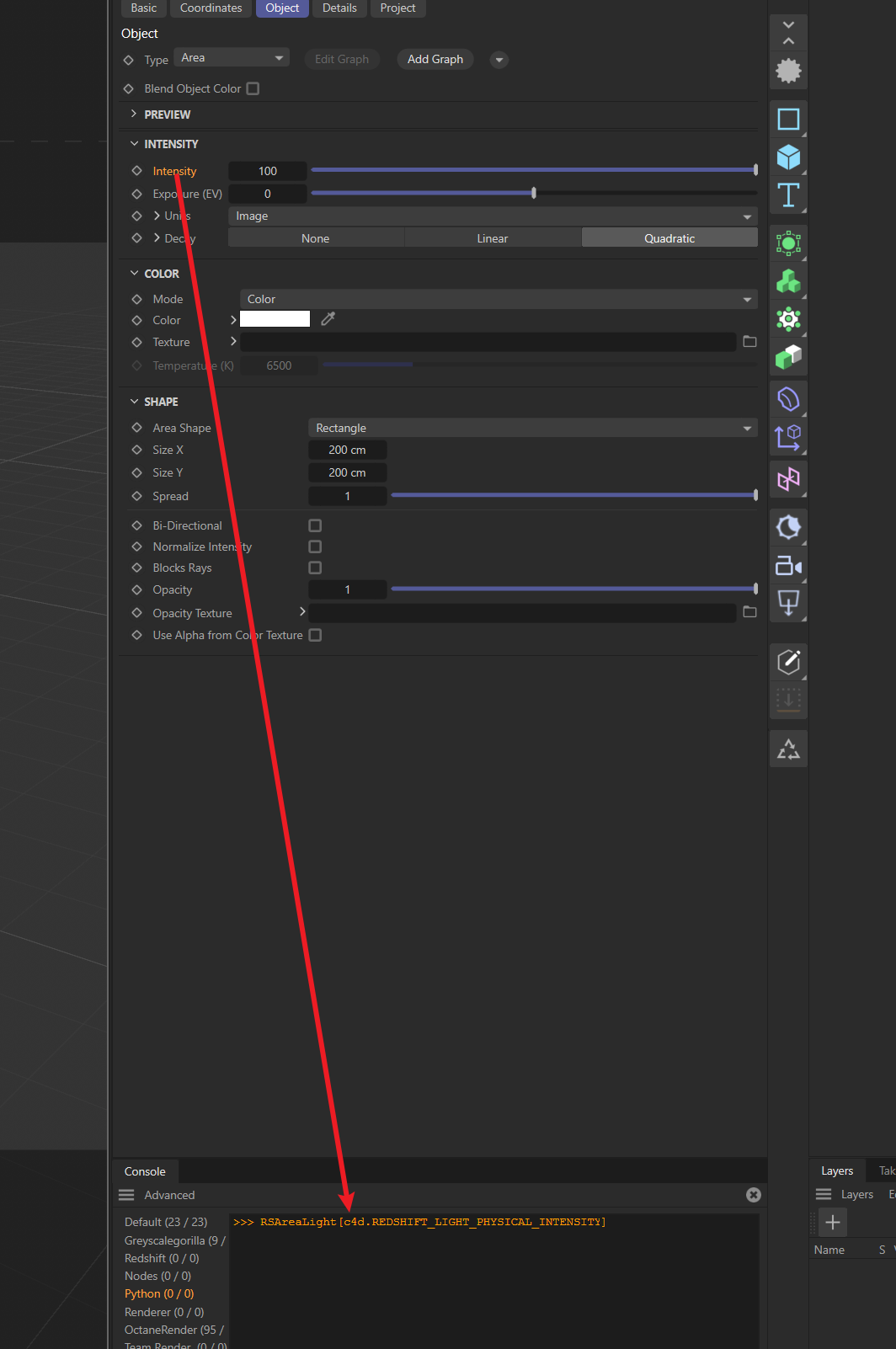Toggle the Blocks Rays checkbox
Screen dimensions: 896x1349
pos(315,568)
